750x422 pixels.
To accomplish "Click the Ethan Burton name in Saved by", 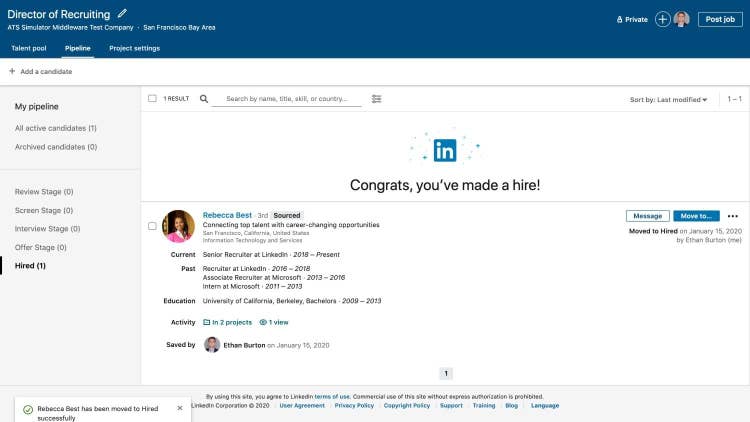I will pos(244,345).
